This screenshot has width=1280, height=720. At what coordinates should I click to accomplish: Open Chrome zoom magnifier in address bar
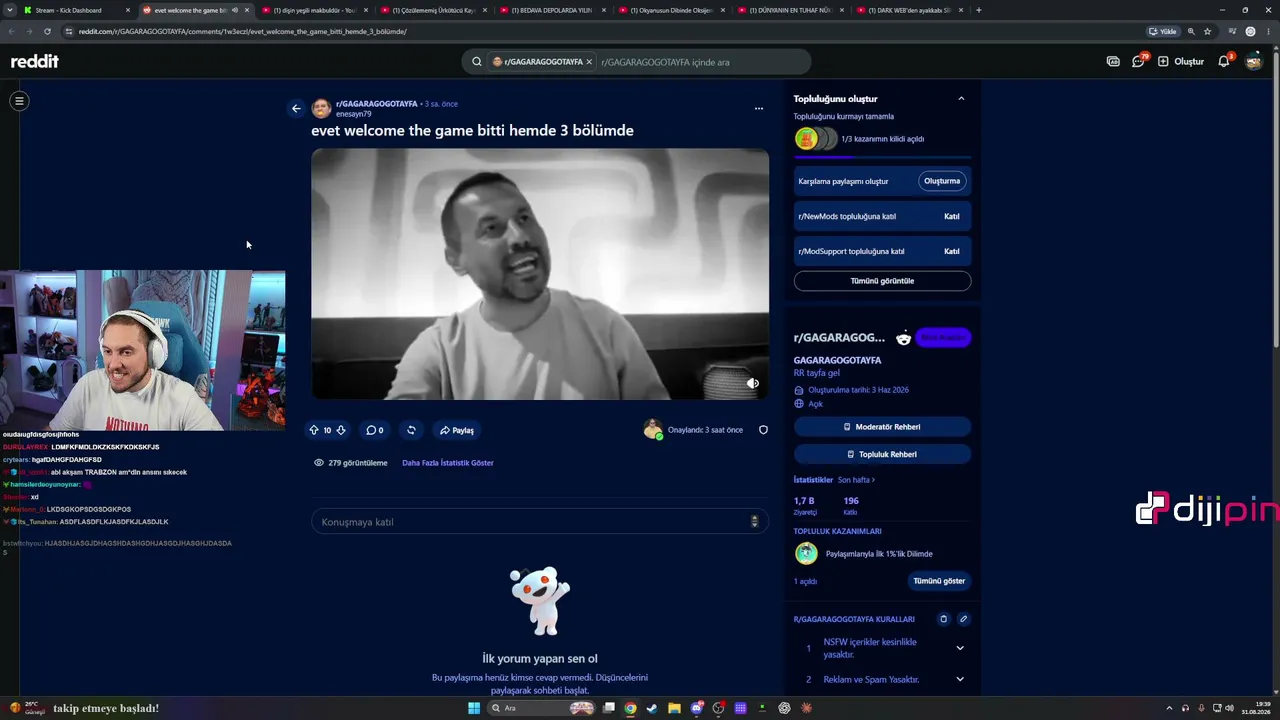(1191, 31)
